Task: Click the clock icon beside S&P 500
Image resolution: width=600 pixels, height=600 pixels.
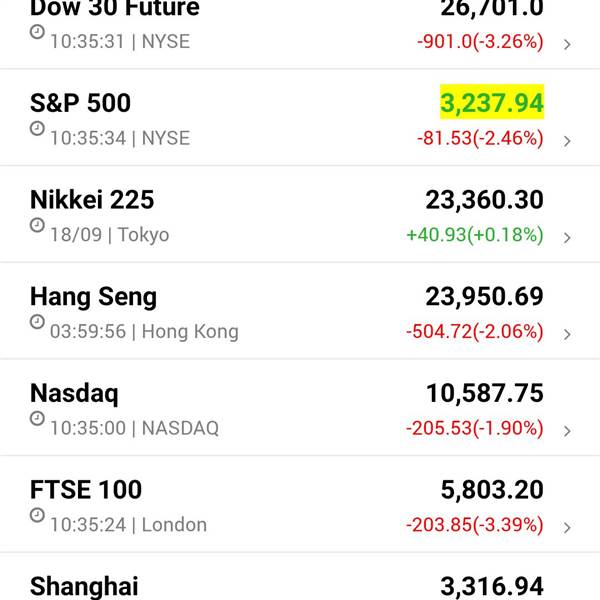Action: [x=37, y=129]
